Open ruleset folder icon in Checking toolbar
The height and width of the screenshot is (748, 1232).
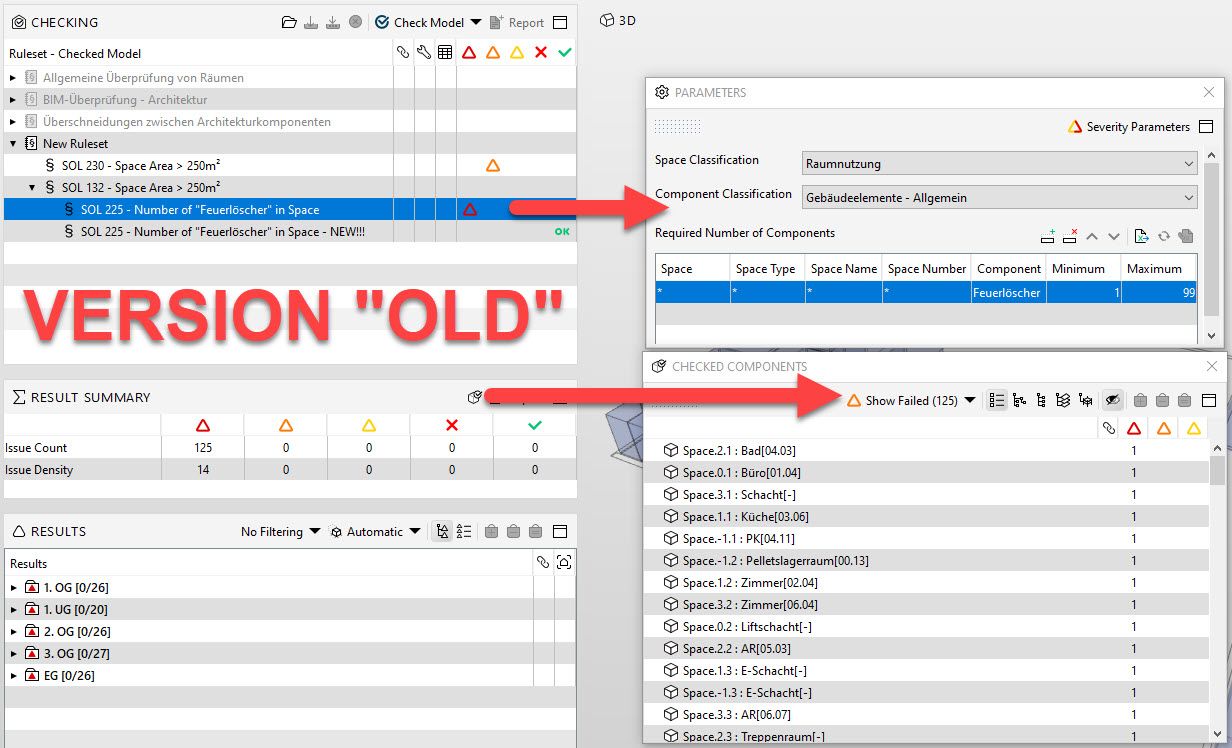(289, 22)
